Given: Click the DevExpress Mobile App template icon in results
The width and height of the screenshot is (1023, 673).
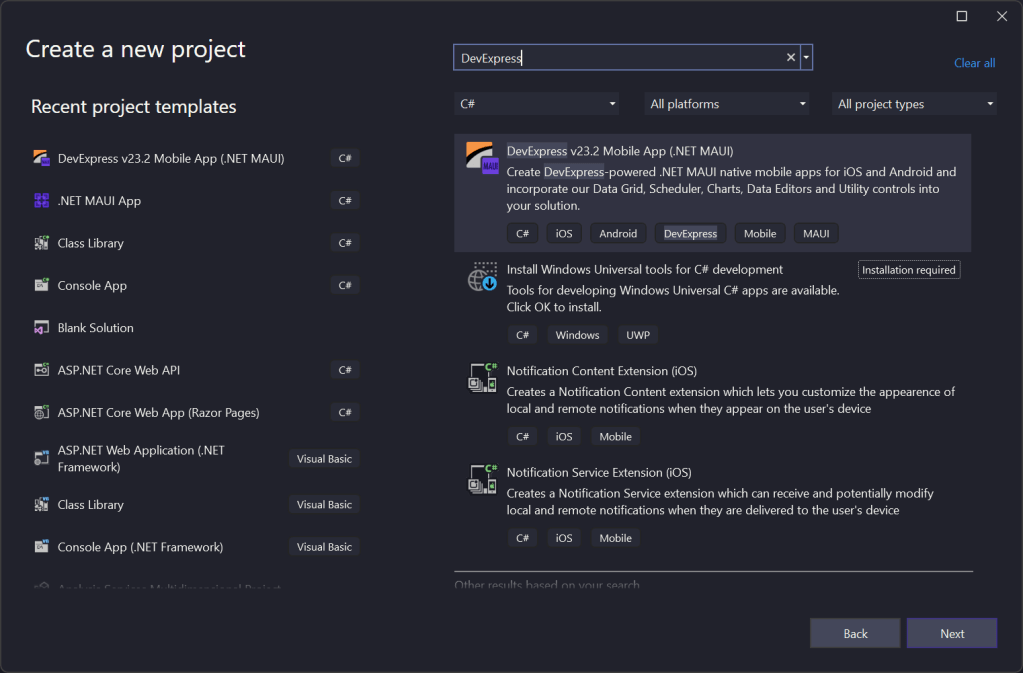Looking at the screenshot, I should [x=483, y=159].
